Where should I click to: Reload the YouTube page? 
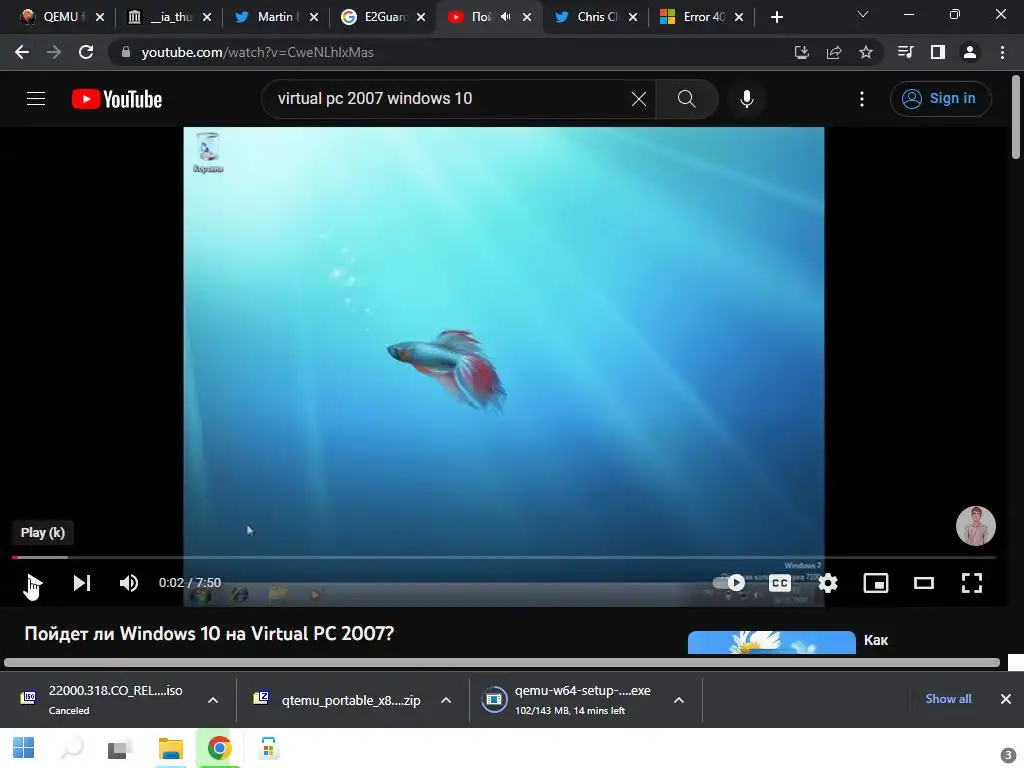pyautogui.click(x=86, y=52)
